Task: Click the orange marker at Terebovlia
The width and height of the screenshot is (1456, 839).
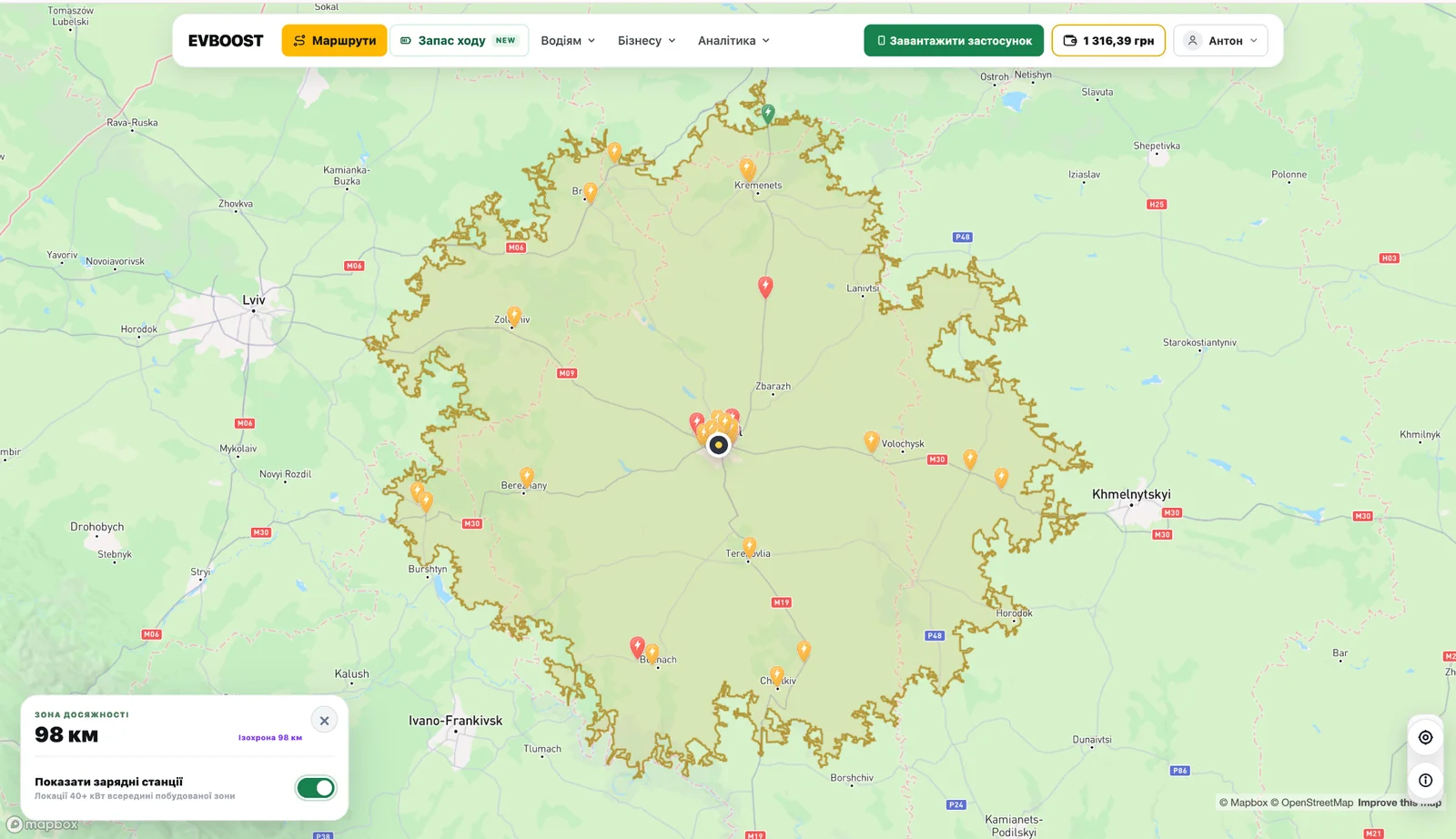Action: [x=750, y=546]
